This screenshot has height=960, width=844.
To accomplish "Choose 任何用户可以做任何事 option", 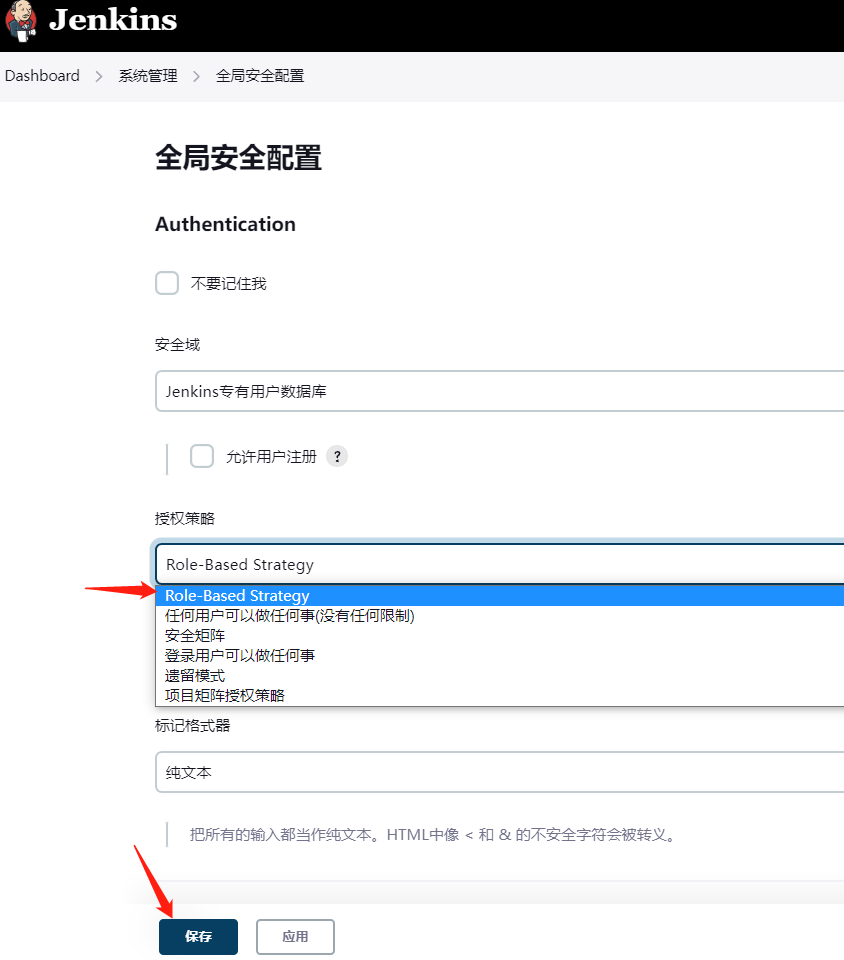I will 290,616.
